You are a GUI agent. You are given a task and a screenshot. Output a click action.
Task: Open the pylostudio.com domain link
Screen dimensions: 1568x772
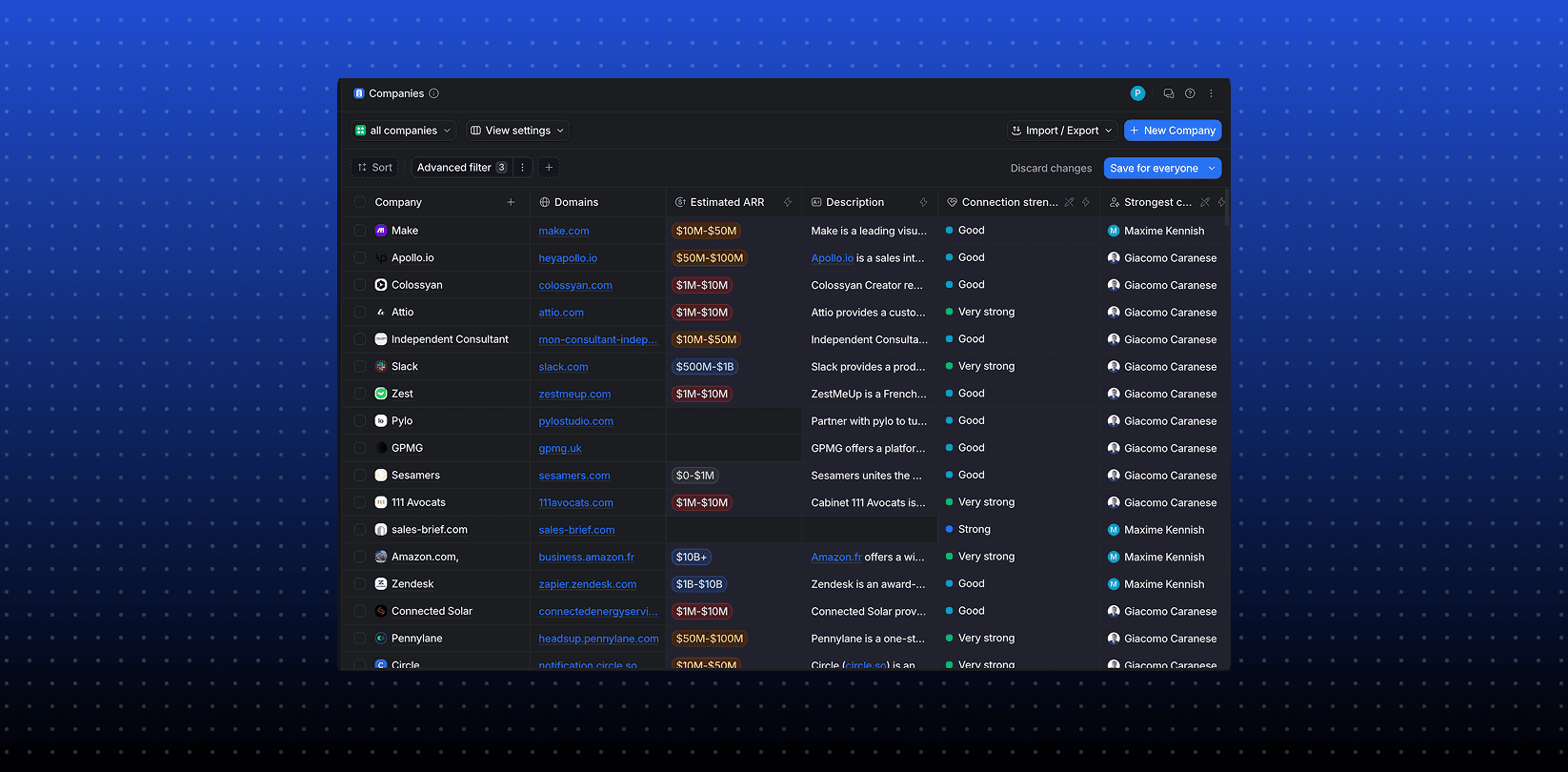point(575,421)
